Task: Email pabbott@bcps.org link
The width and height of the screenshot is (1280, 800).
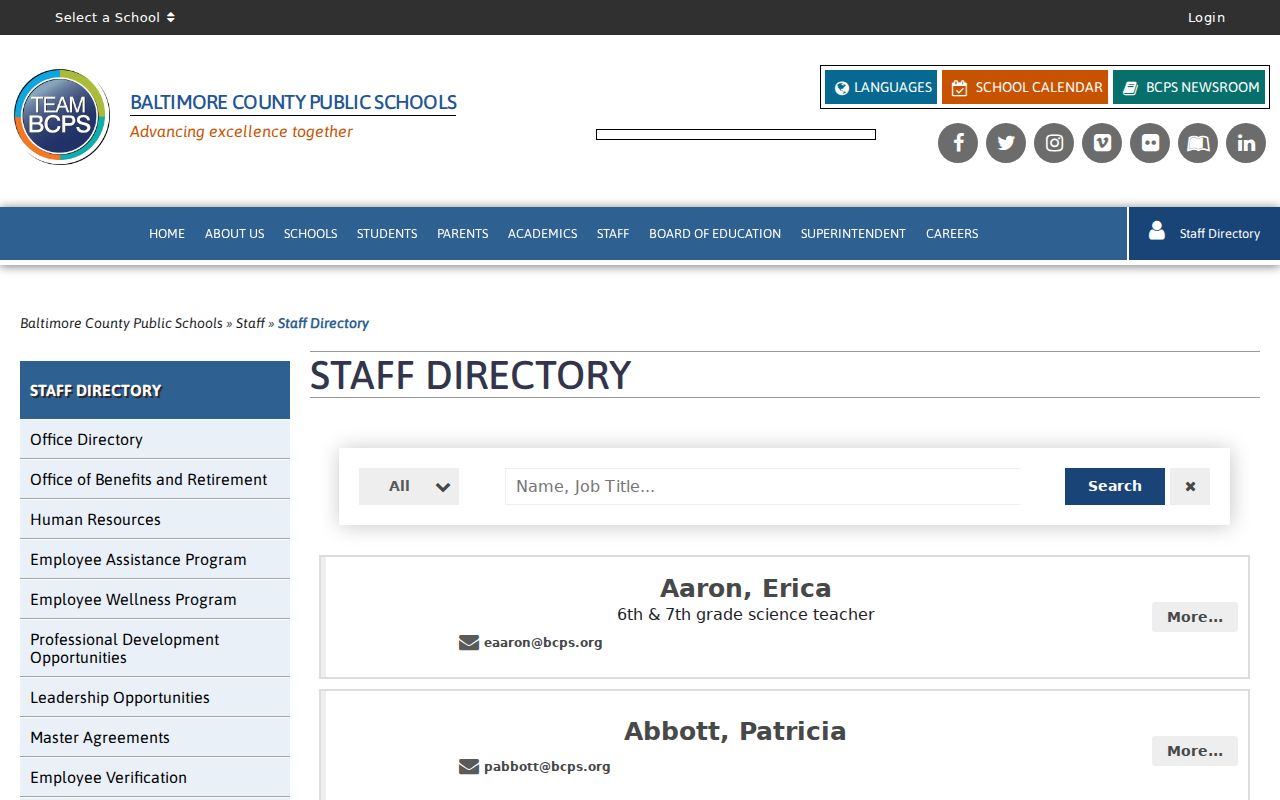Action: click(547, 766)
